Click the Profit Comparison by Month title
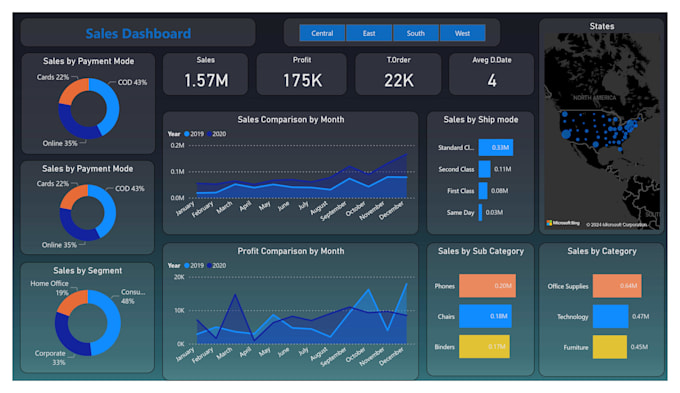This screenshot has height=393, width=680. pyautogui.click(x=291, y=251)
